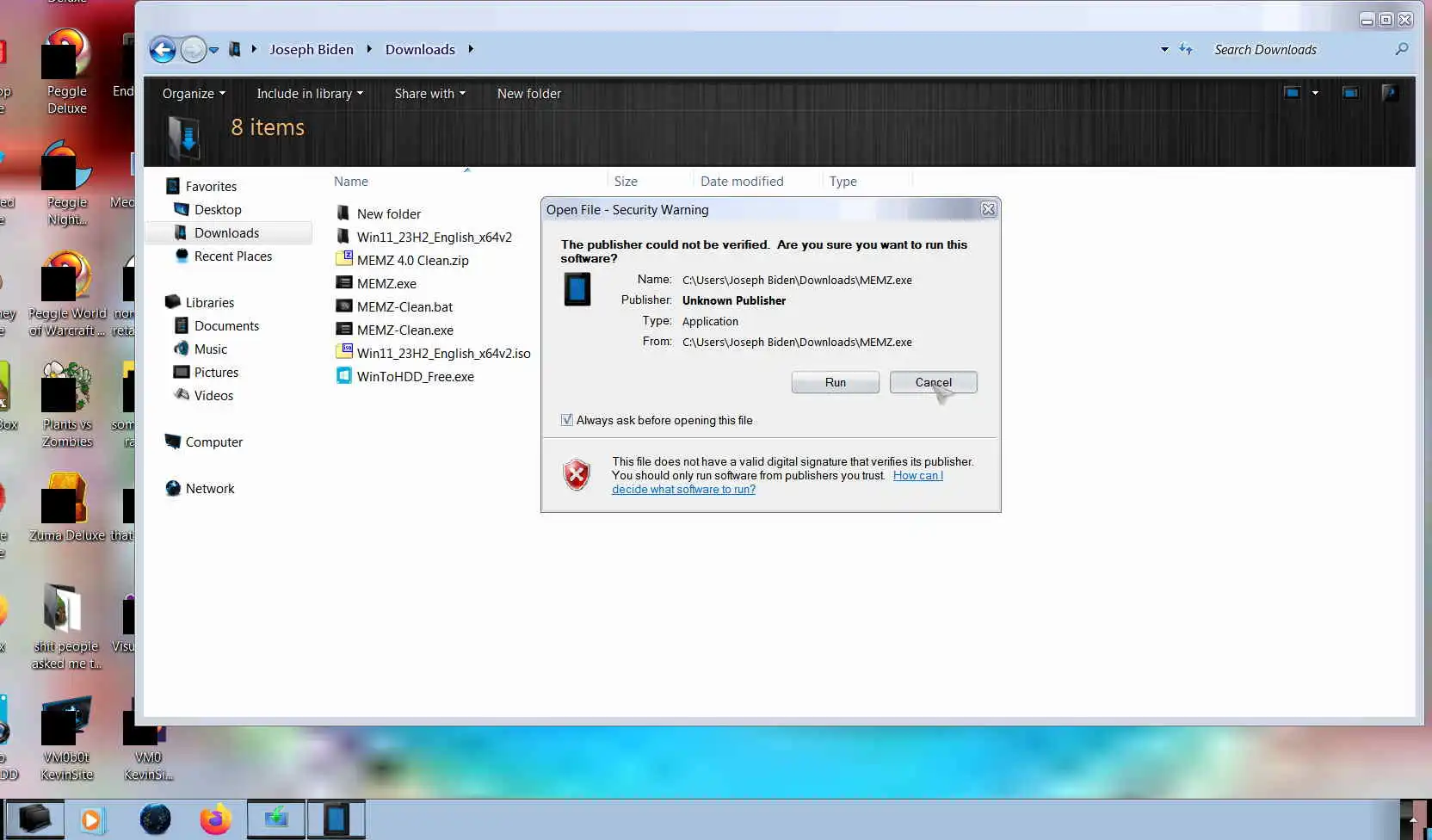Open Videos library
Viewport: 1432px width, 840px height.
pos(213,395)
